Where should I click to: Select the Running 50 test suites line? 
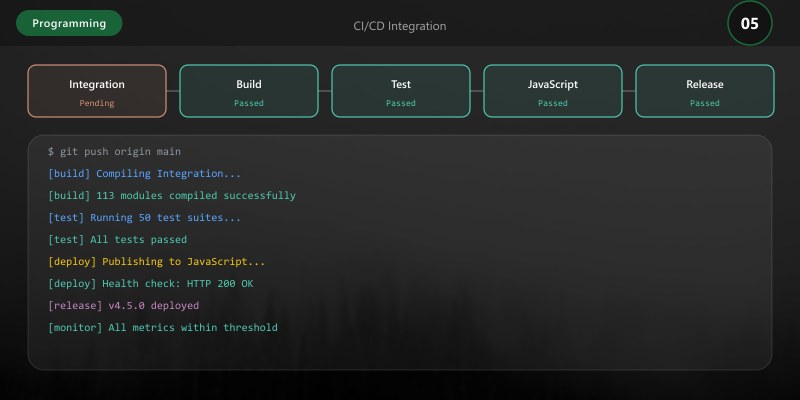pyautogui.click(x=144, y=217)
